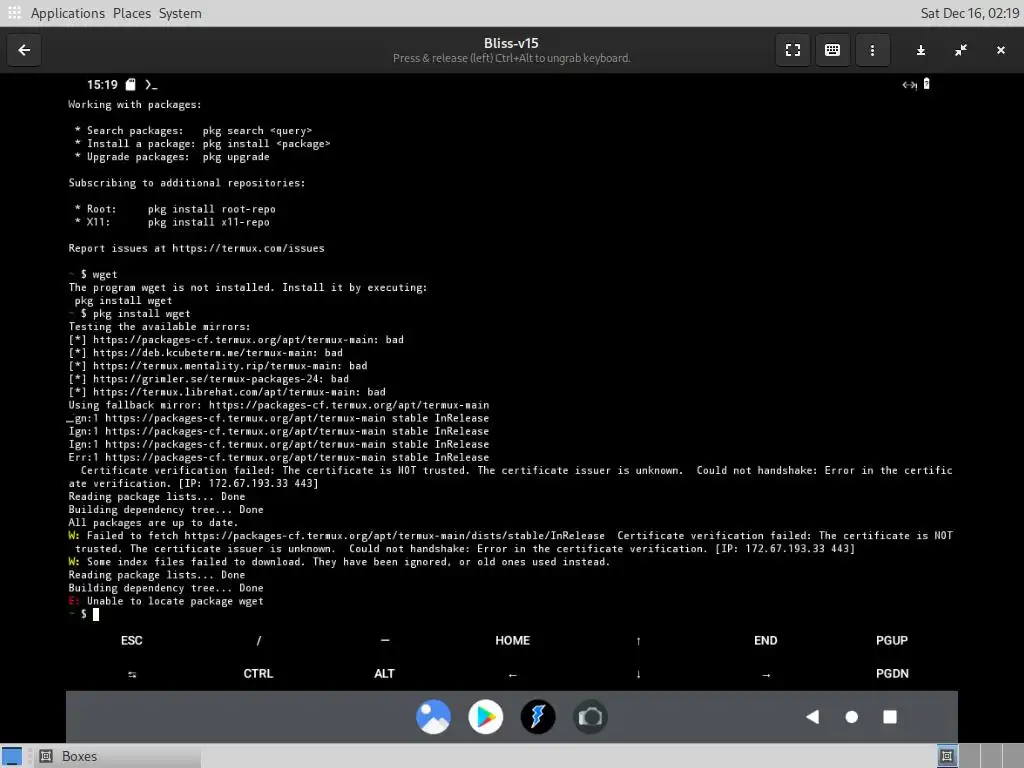Tap the ESC extra key
This screenshot has width=1024, height=768.
[131, 641]
